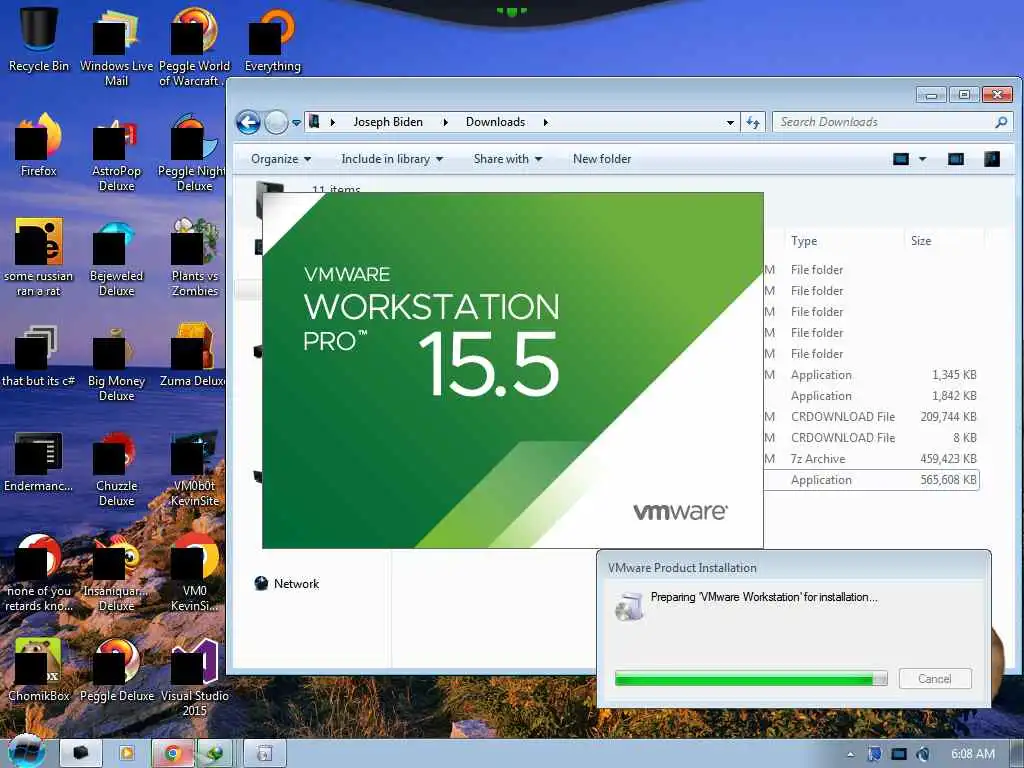Click the Explorer help icon in toolbar

[992, 159]
